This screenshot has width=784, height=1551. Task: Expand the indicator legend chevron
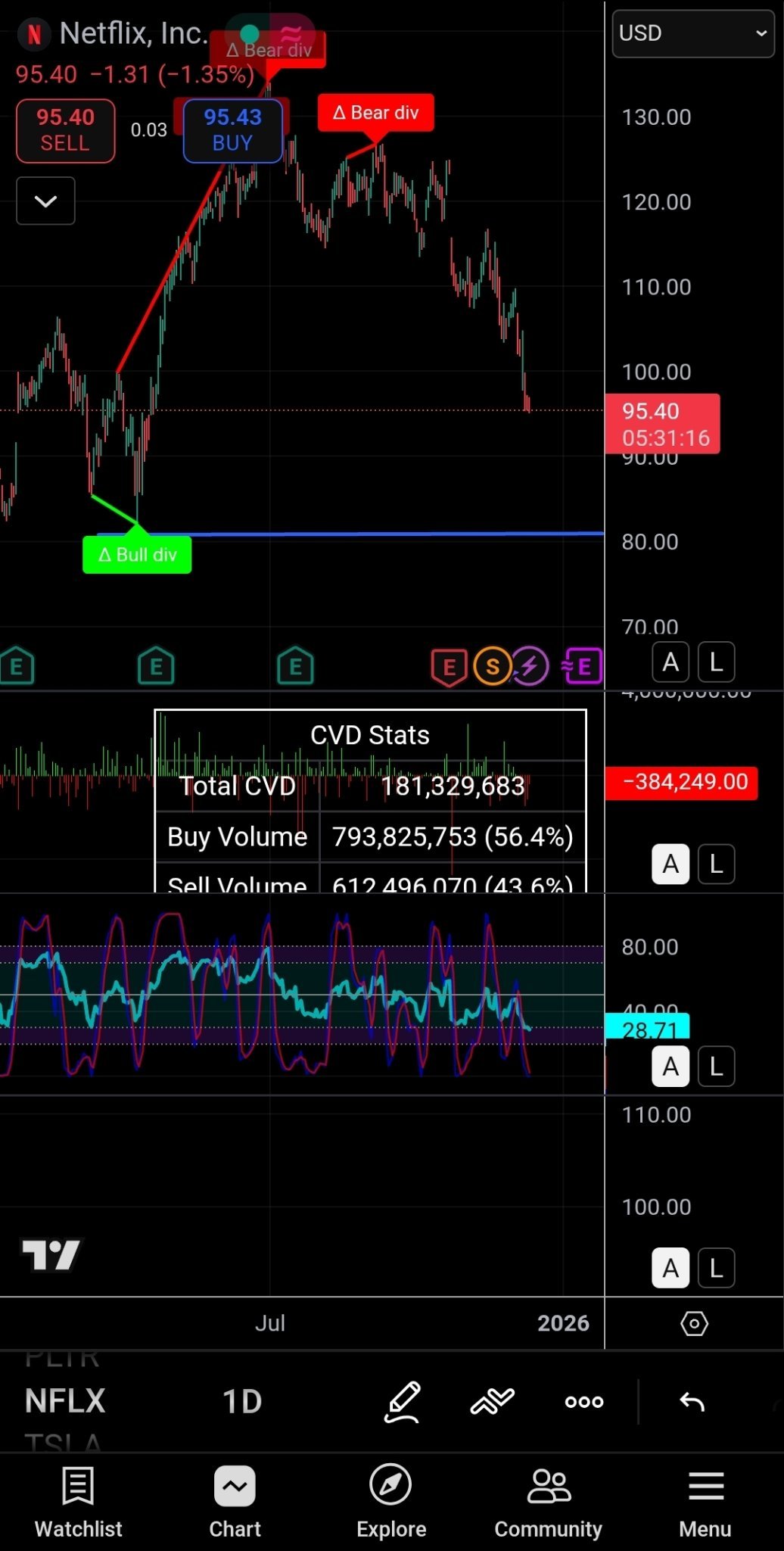point(45,201)
